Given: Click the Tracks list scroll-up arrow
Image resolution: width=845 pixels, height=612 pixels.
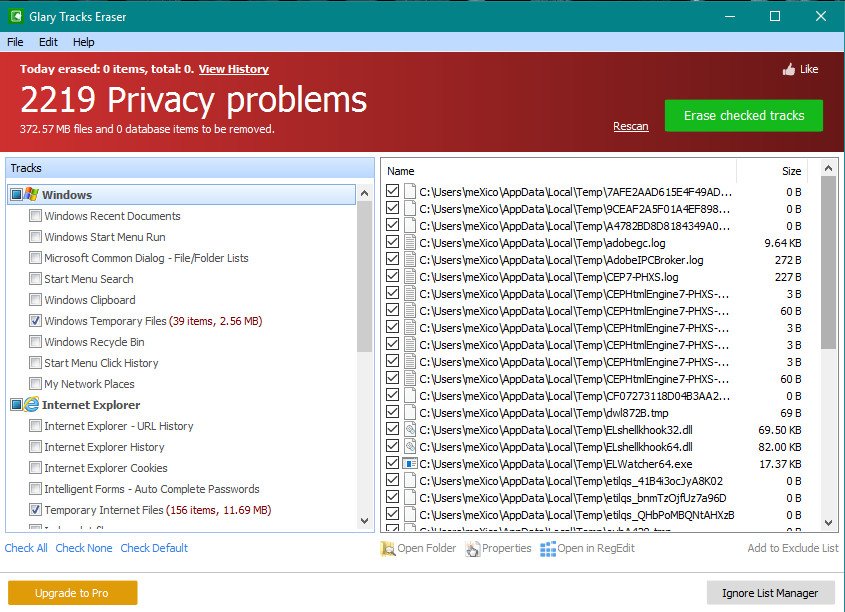Looking at the screenshot, I should coord(364,193).
